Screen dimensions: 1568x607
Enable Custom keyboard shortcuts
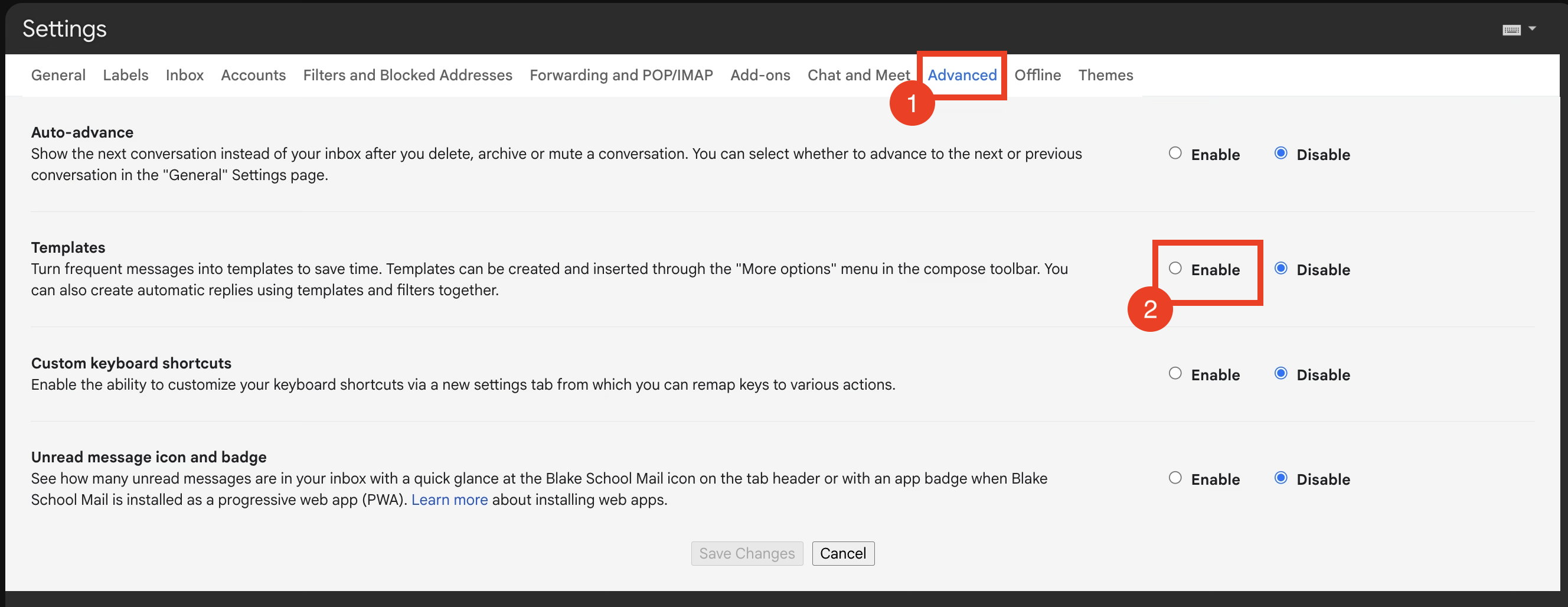click(1175, 374)
